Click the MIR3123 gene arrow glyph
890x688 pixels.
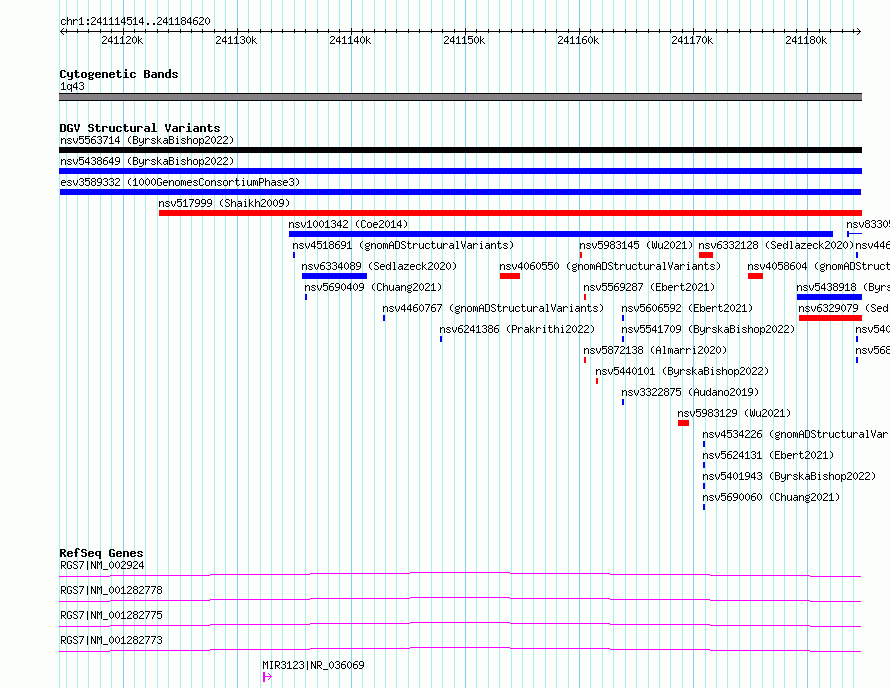[x=267, y=677]
